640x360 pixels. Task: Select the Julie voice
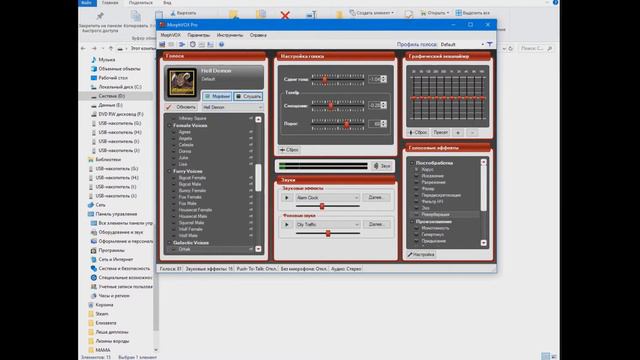click(x=184, y=158)
